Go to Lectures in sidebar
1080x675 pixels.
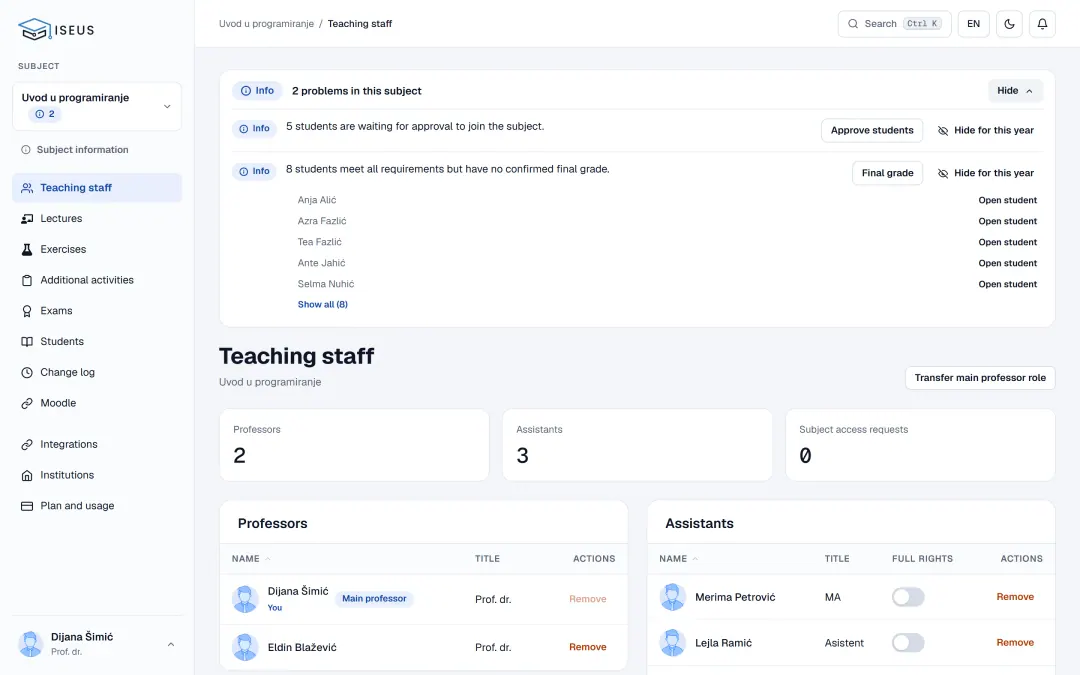pyautogui.click(x=97, y=218)
